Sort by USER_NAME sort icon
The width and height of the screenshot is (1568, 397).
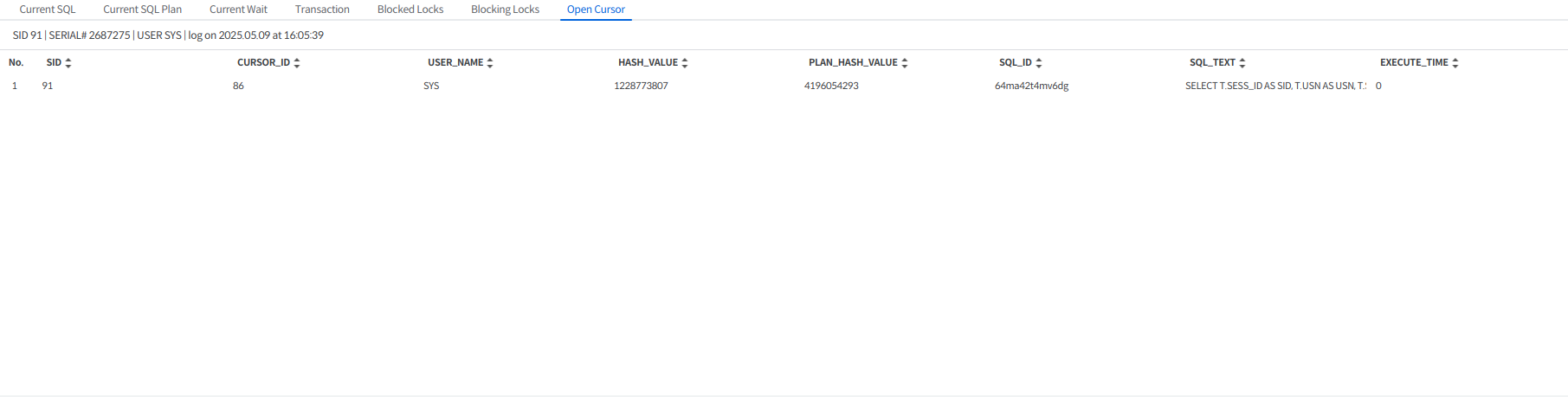490,63
